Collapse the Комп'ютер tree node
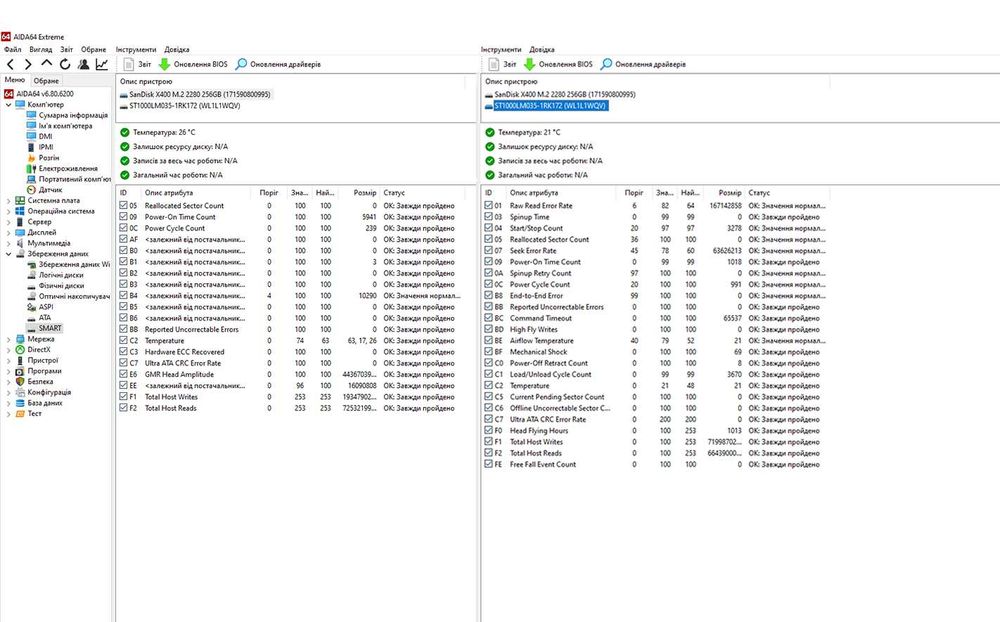 tap(8, 105)
